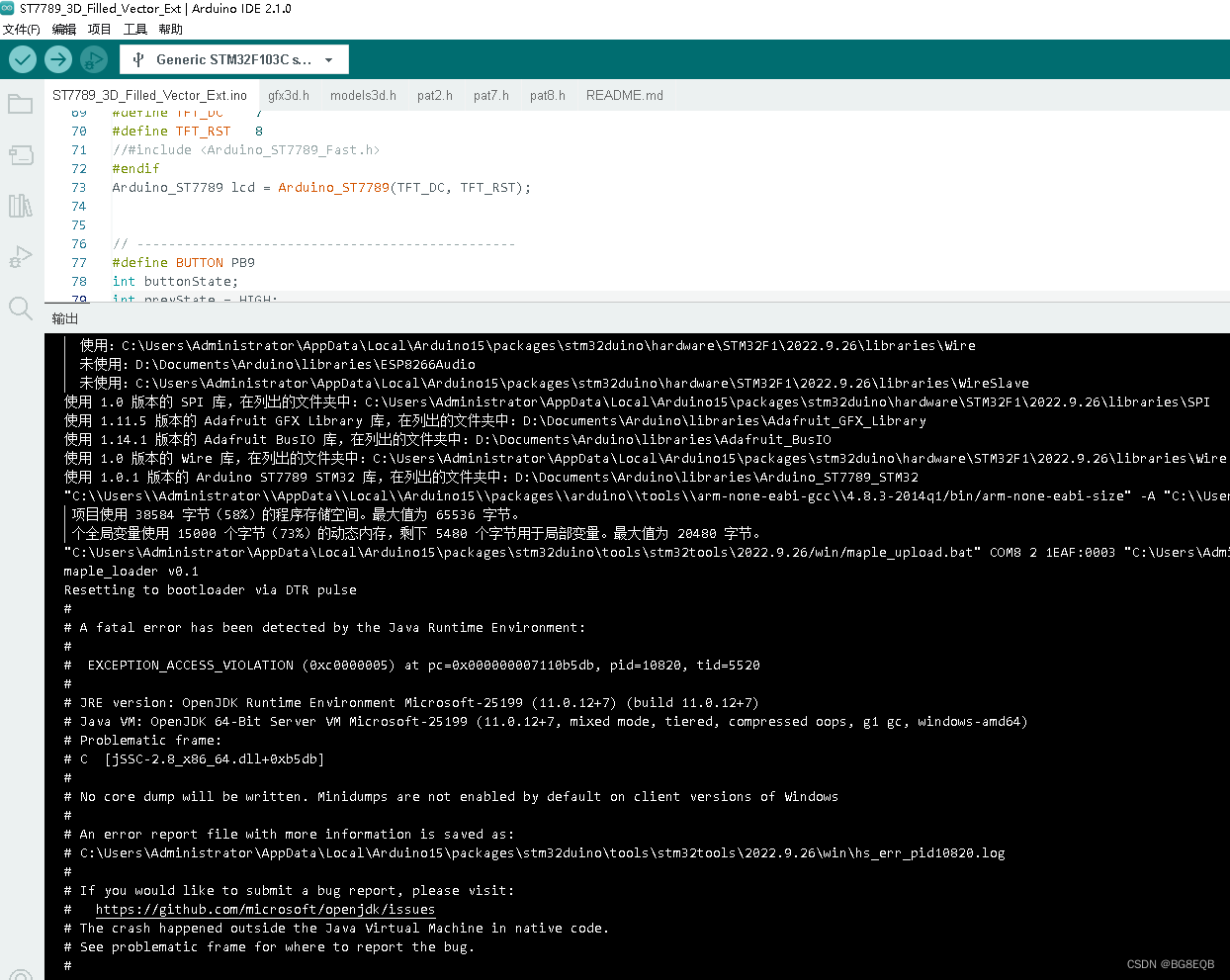Click the WireSlave unused library line
The height and width of the screenshot is (980, 1230).
pyautogui.click(x=555, y=384)
